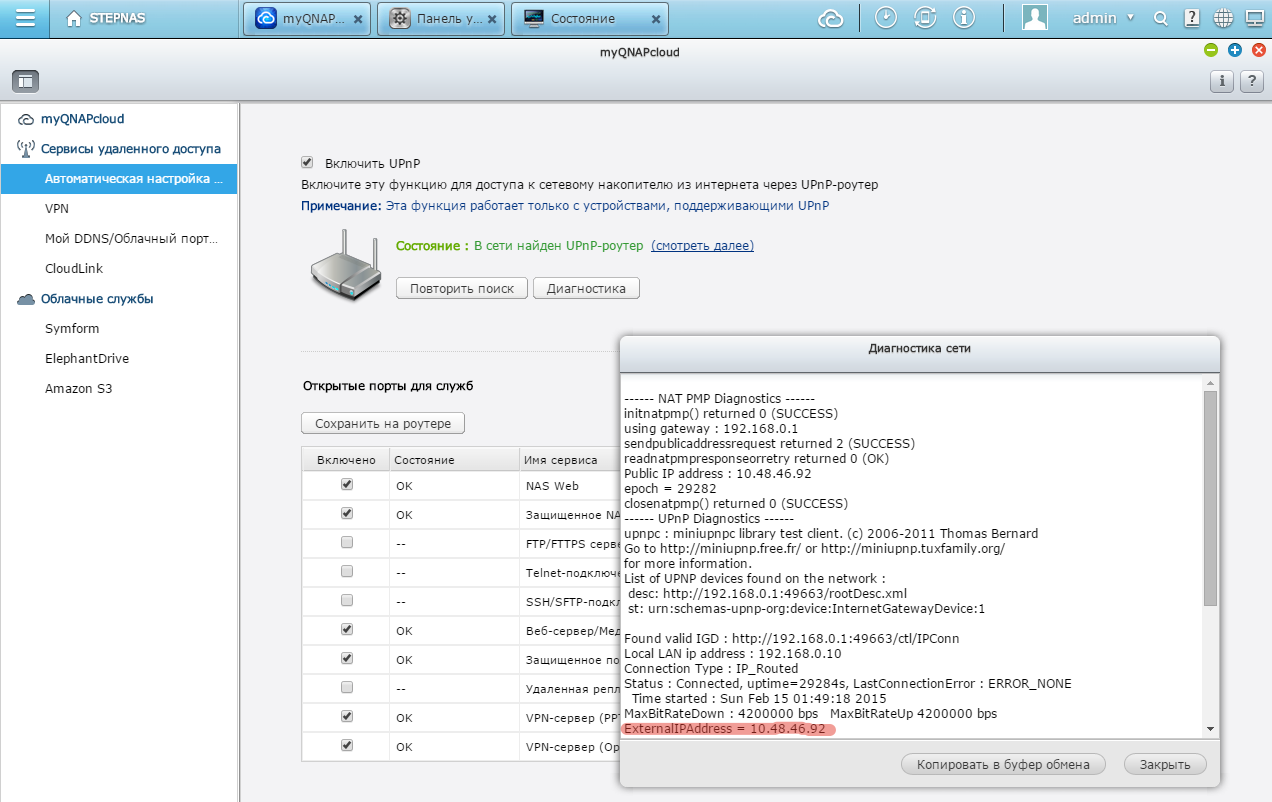
Task: Uncheck the 'Включить UPnP' checkbox
Action: click(307, 162)
